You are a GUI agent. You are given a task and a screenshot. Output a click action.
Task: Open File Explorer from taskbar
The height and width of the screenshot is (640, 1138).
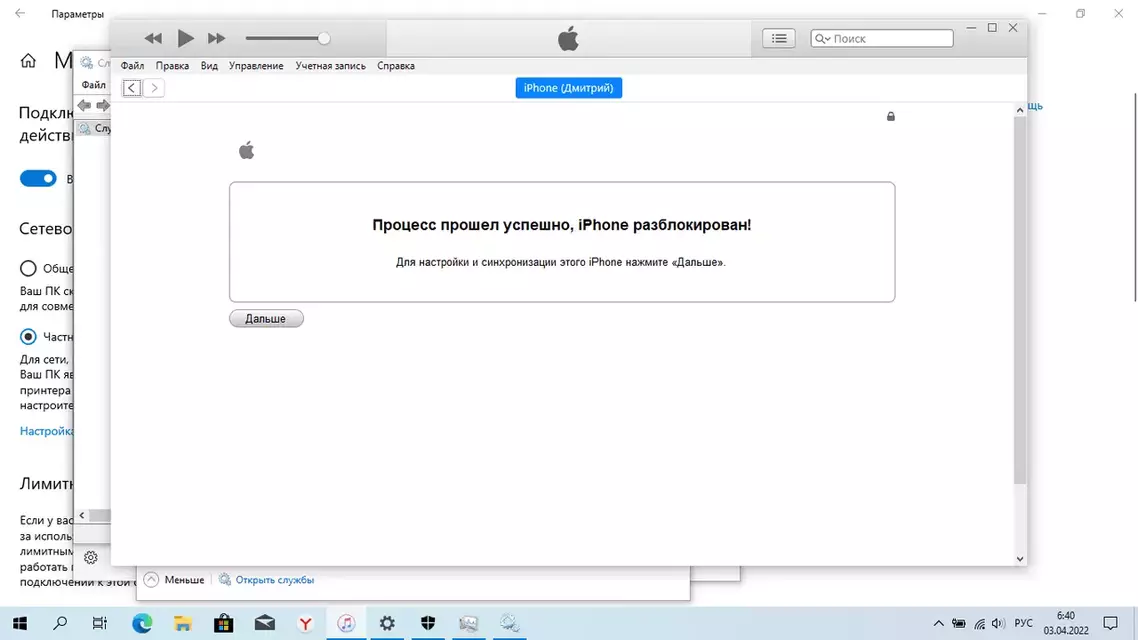pyautogui.click(x=183, y=623)
